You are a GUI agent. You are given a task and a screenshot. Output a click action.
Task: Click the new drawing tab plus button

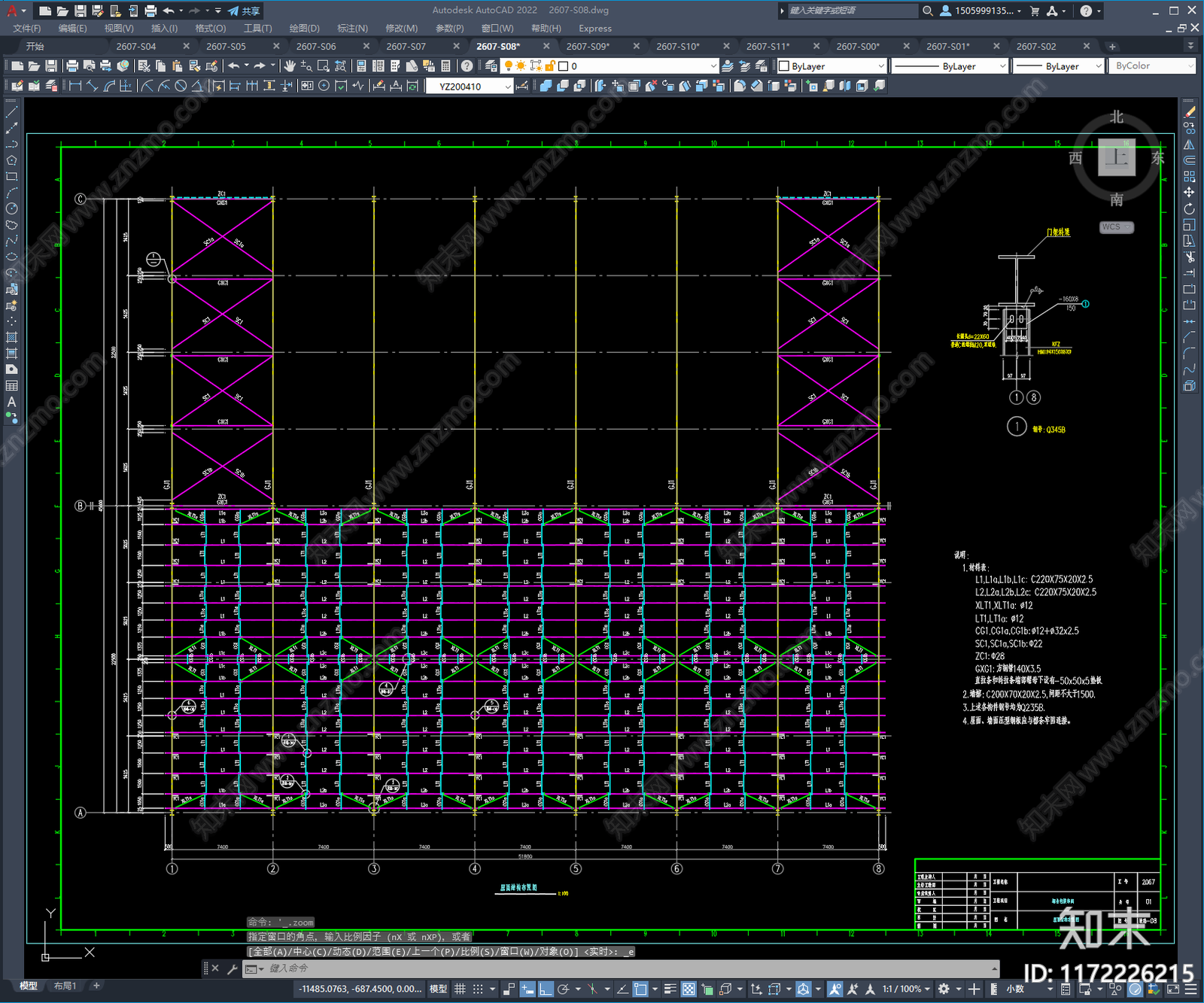pyautogui.click(x=1112, y=47)
